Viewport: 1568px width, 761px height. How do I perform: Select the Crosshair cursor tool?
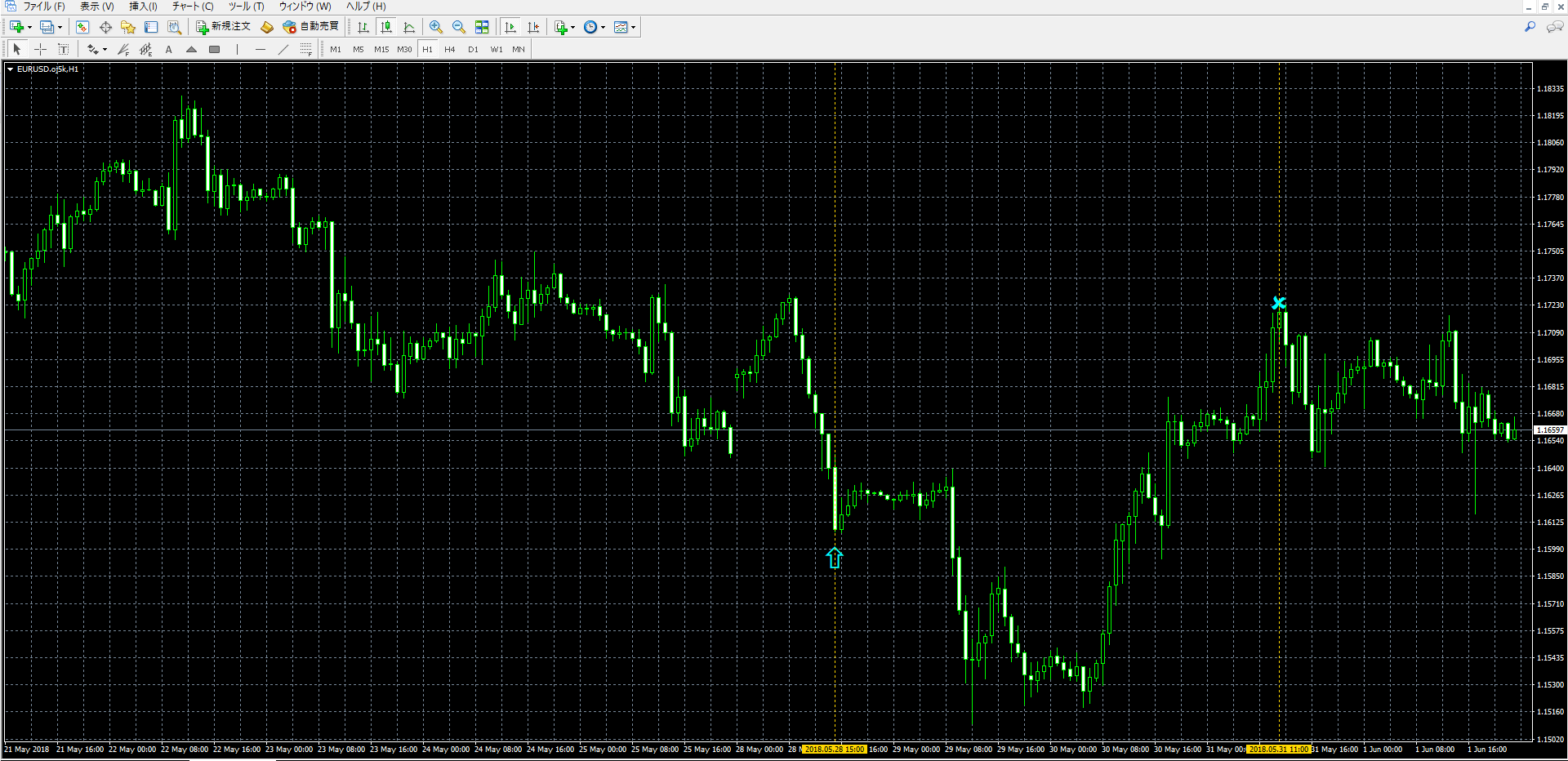[x=40, y=50]
